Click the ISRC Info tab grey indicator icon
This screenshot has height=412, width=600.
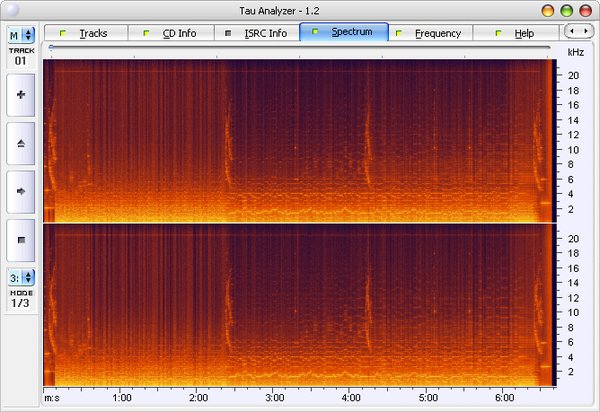pos(228,33)
